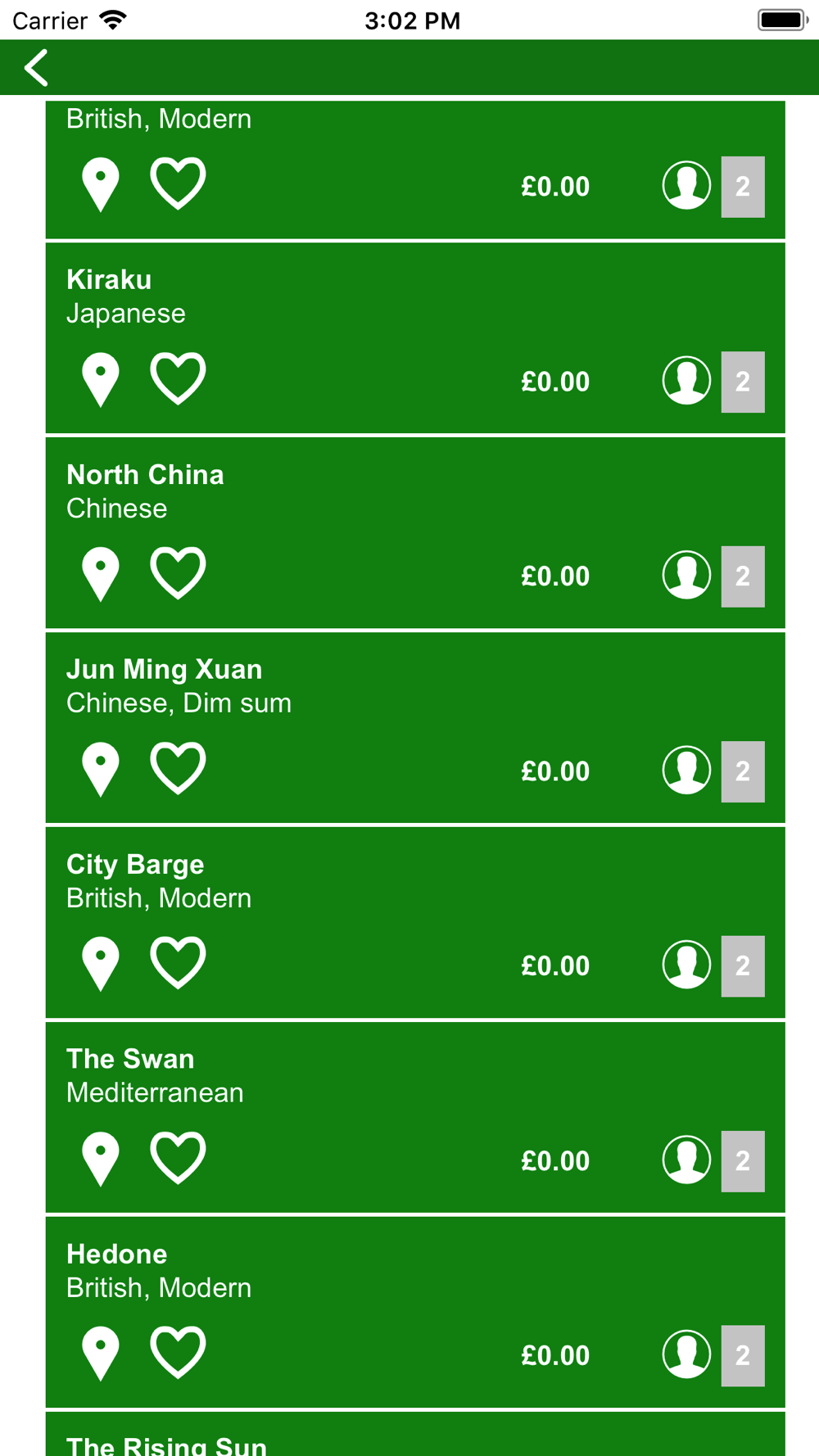
Task: Change guest count for The Swan
Action: coord(743,1161)
